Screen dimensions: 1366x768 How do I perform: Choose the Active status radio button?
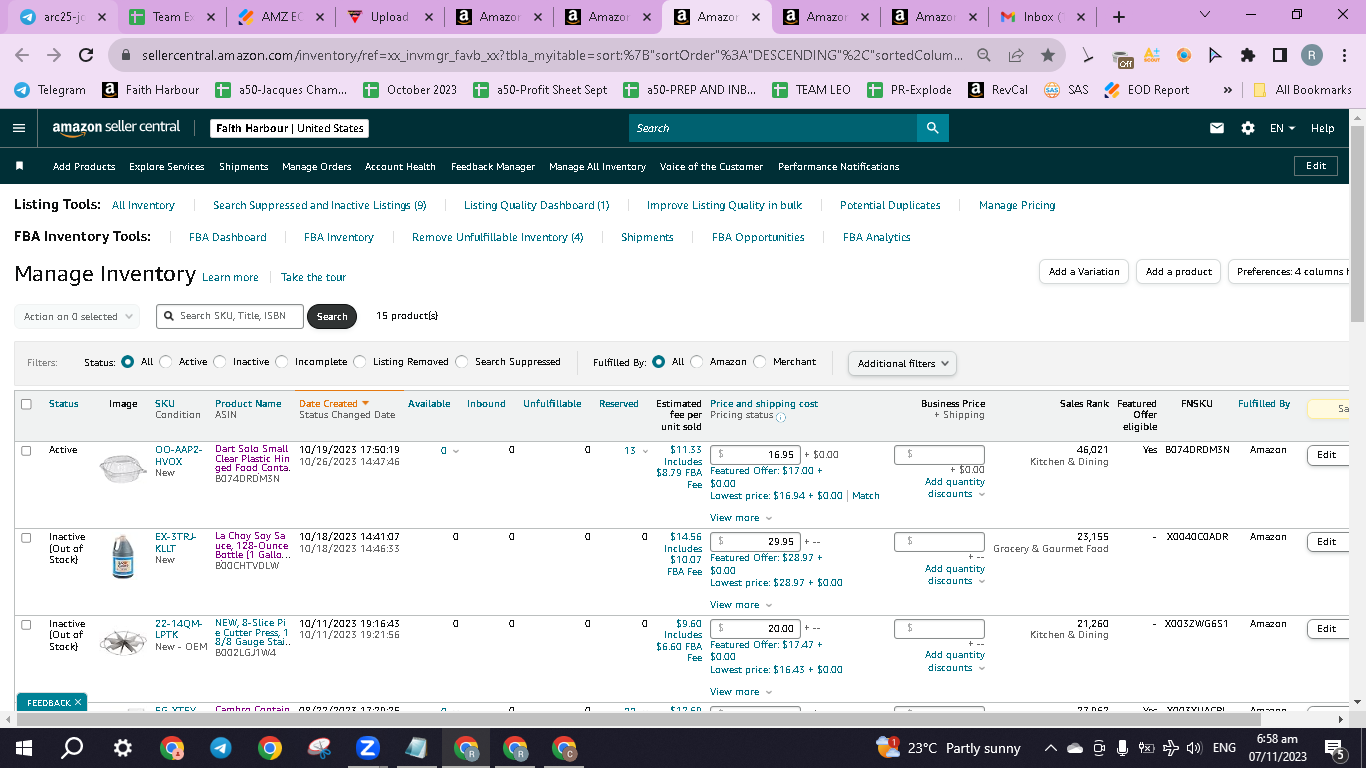166,362
